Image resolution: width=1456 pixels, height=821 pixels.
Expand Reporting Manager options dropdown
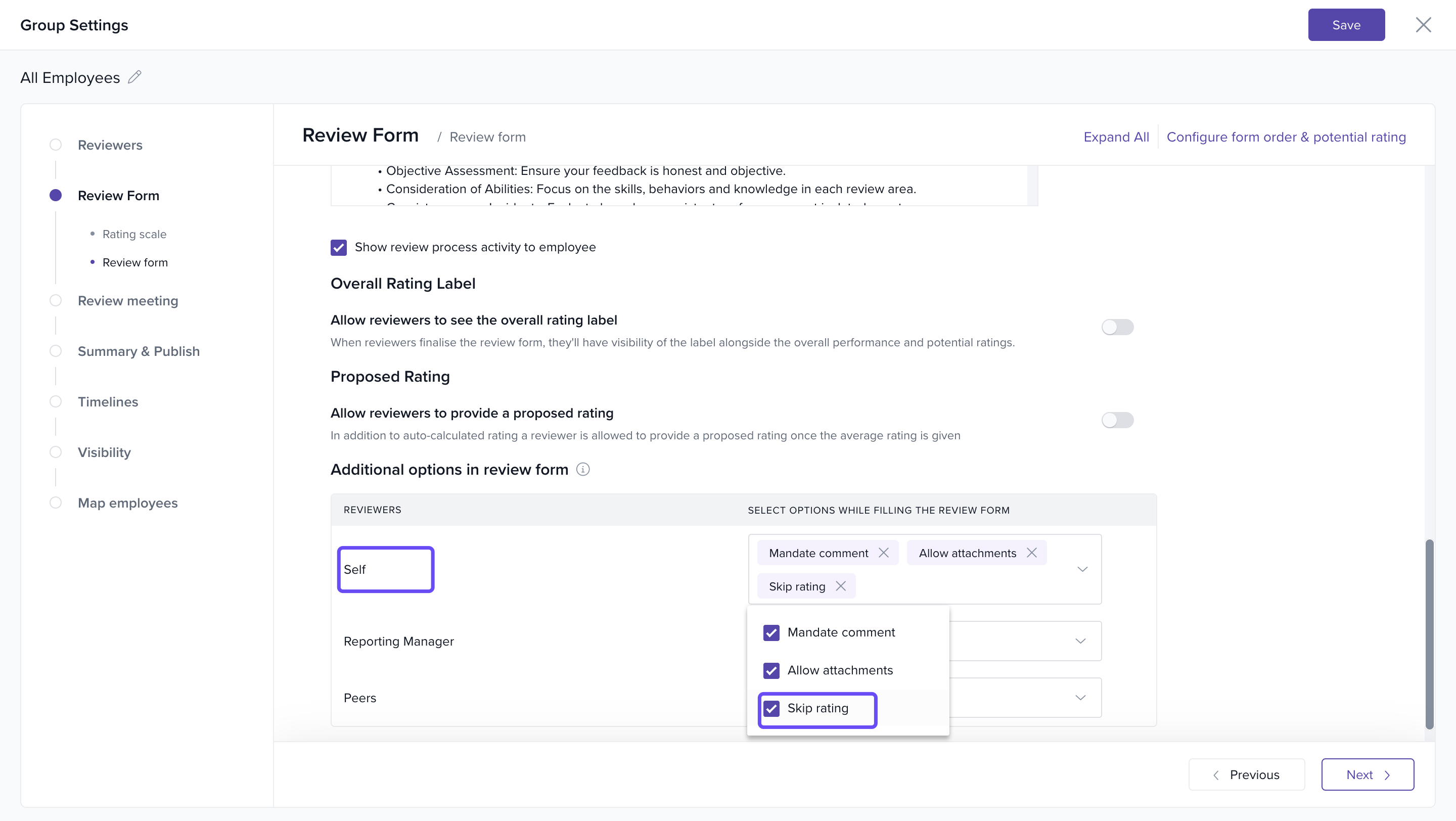(x=1080, y=642)
